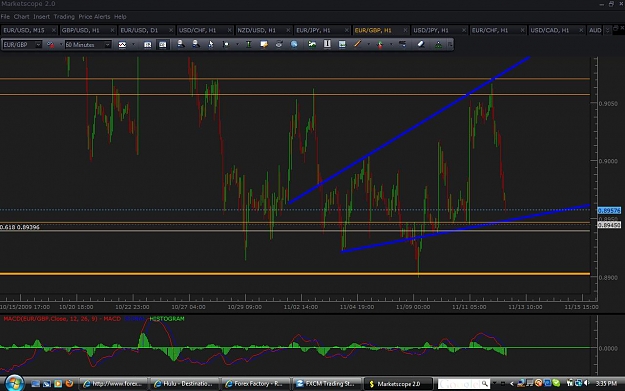The image size is (625, 391).
Task: Open the Help menu
Action: (120, 17)
